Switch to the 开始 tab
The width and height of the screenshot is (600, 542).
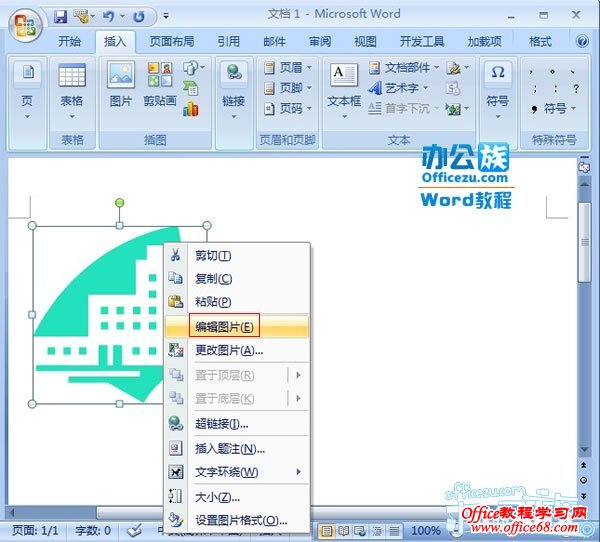point(70,41)
